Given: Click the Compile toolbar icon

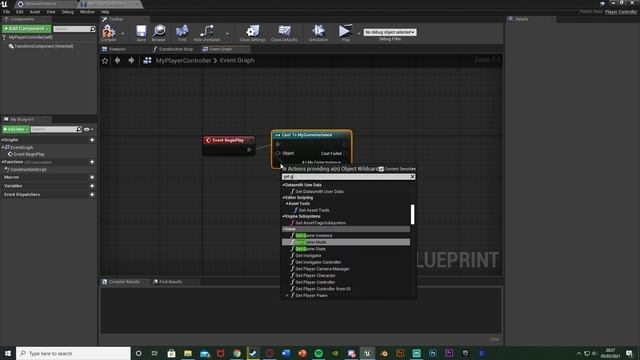Looking at the screenshot, I should [x=109, y=32].
